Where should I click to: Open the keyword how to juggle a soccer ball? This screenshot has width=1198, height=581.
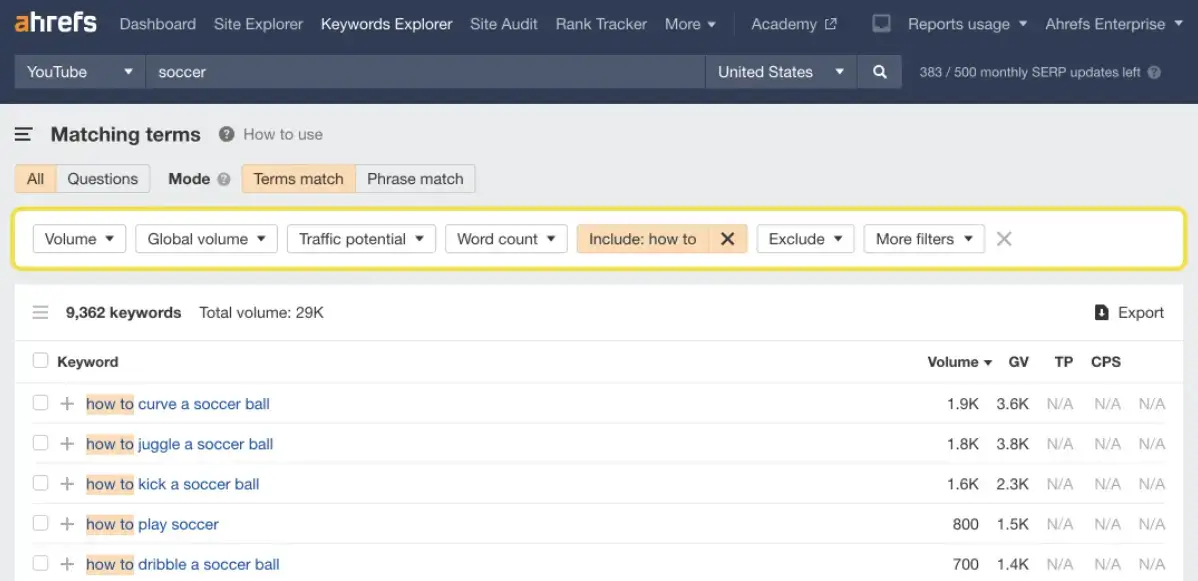[x=179, y=443]
